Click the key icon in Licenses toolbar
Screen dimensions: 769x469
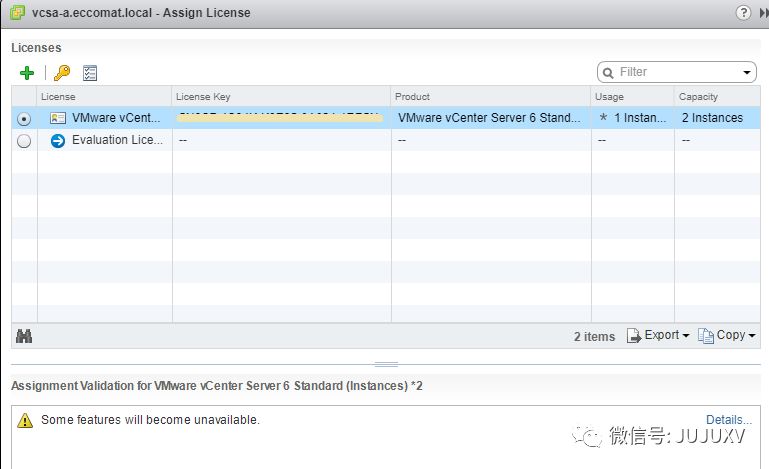click(62, 73)
